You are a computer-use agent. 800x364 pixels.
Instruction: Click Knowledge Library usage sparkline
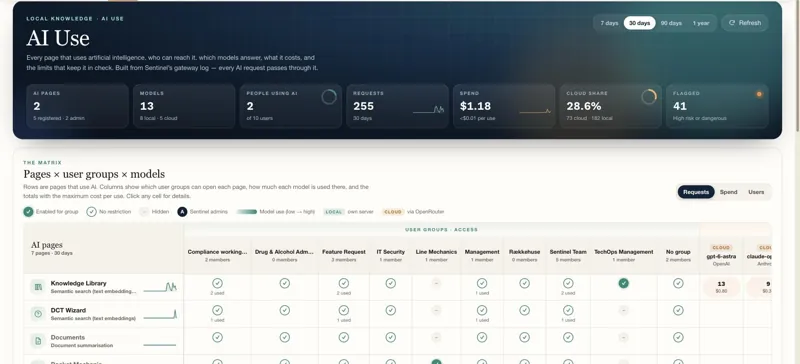(x=160, y=287)
